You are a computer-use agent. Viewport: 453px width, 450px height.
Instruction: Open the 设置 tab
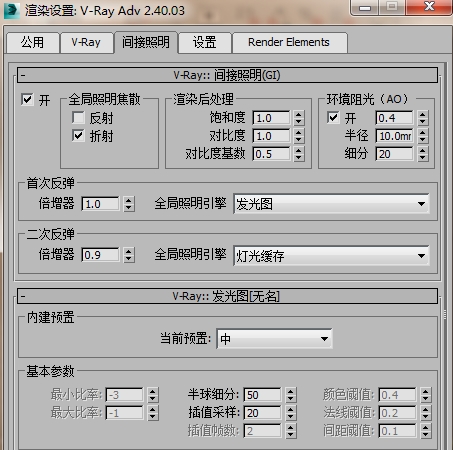pos(205,43)
